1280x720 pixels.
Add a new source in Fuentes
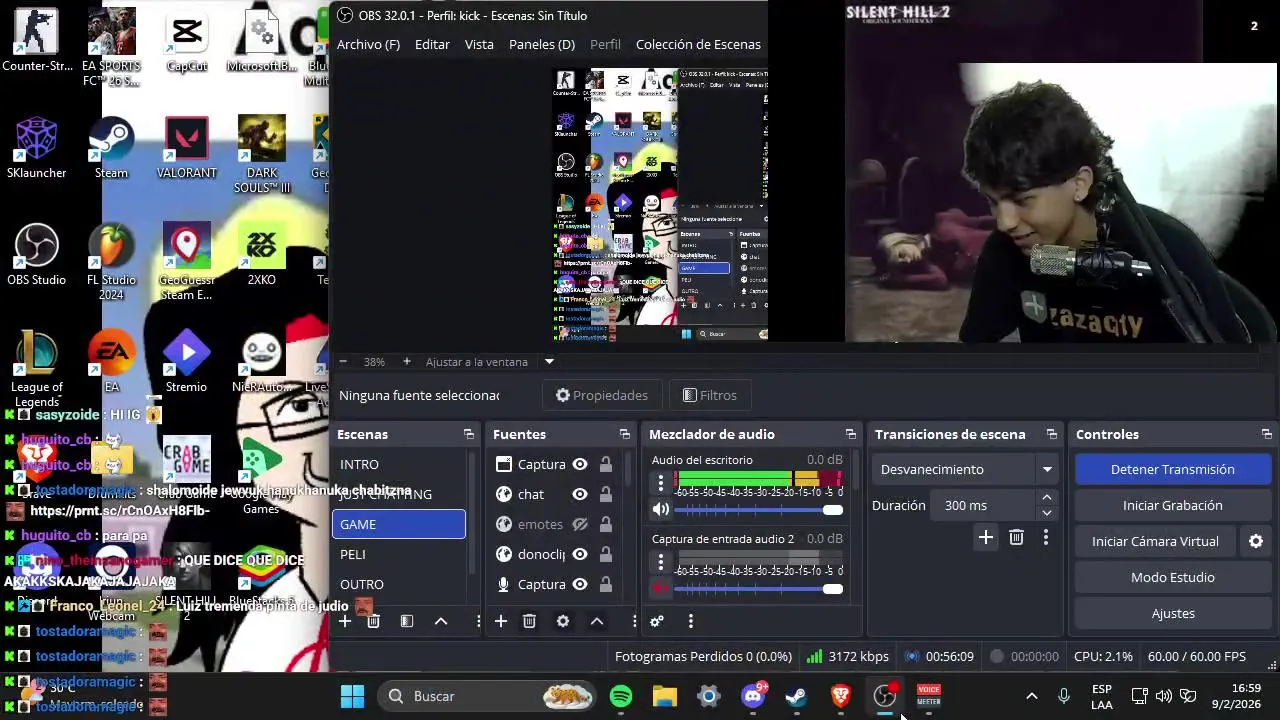pos(501,621)
